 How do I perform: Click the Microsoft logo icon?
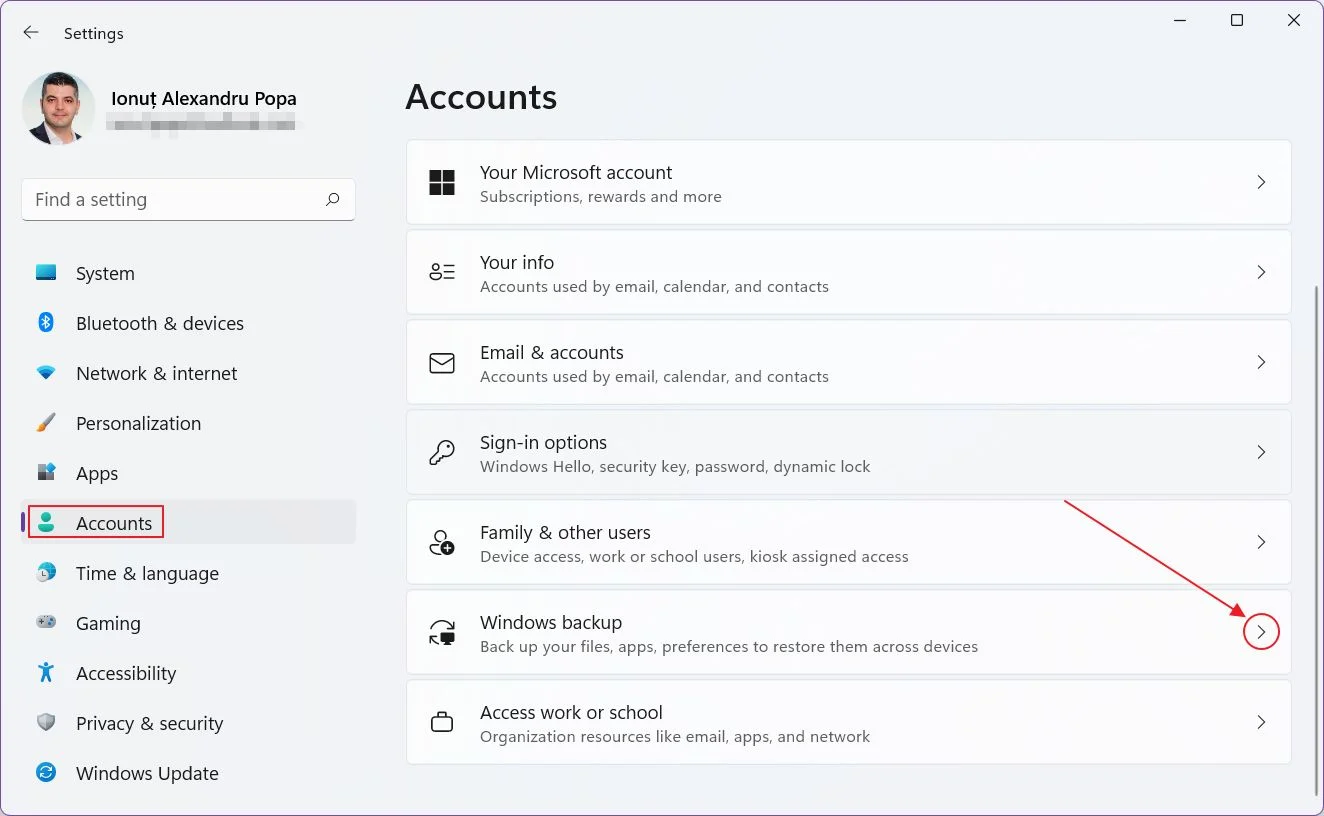(x=442, y=182)
